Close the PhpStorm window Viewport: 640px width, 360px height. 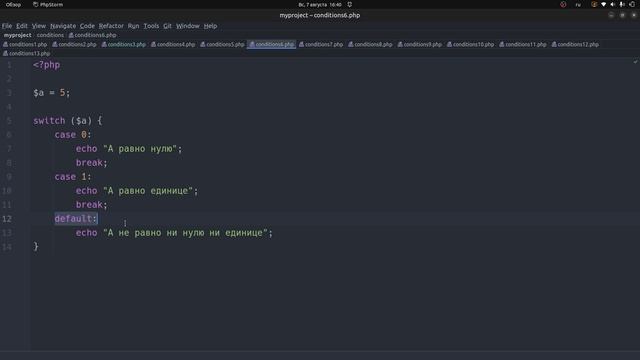click(x=634, y=15)
